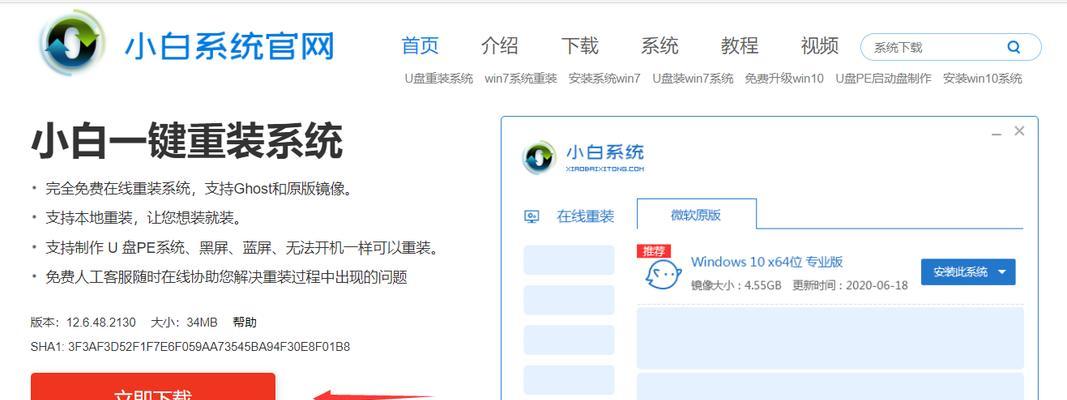Click the search magnifier icon
The width and height of the screenshot is (1067, 400).
click(1014, 48)
